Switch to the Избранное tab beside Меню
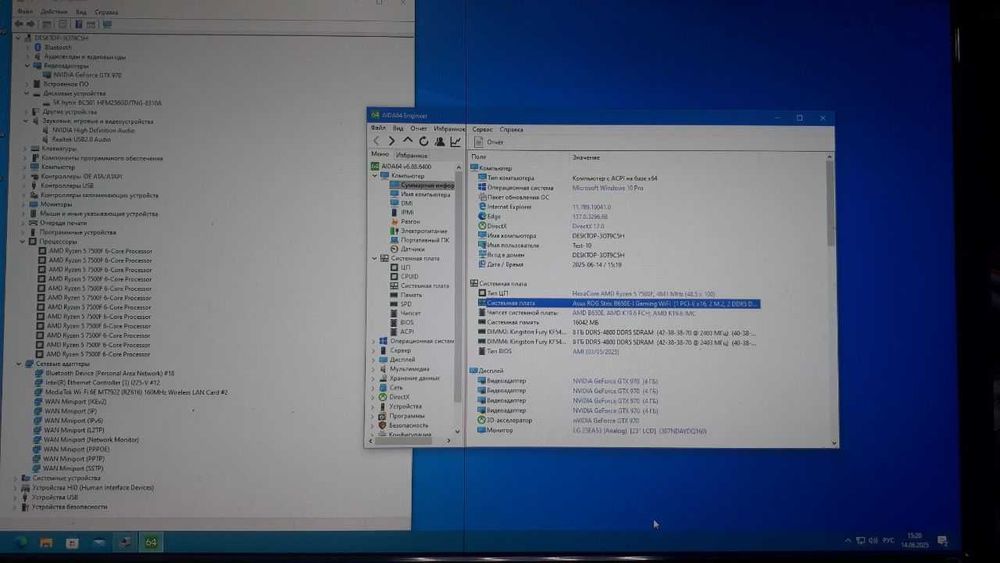This screenshot has width=1000, height=563. 411,155
